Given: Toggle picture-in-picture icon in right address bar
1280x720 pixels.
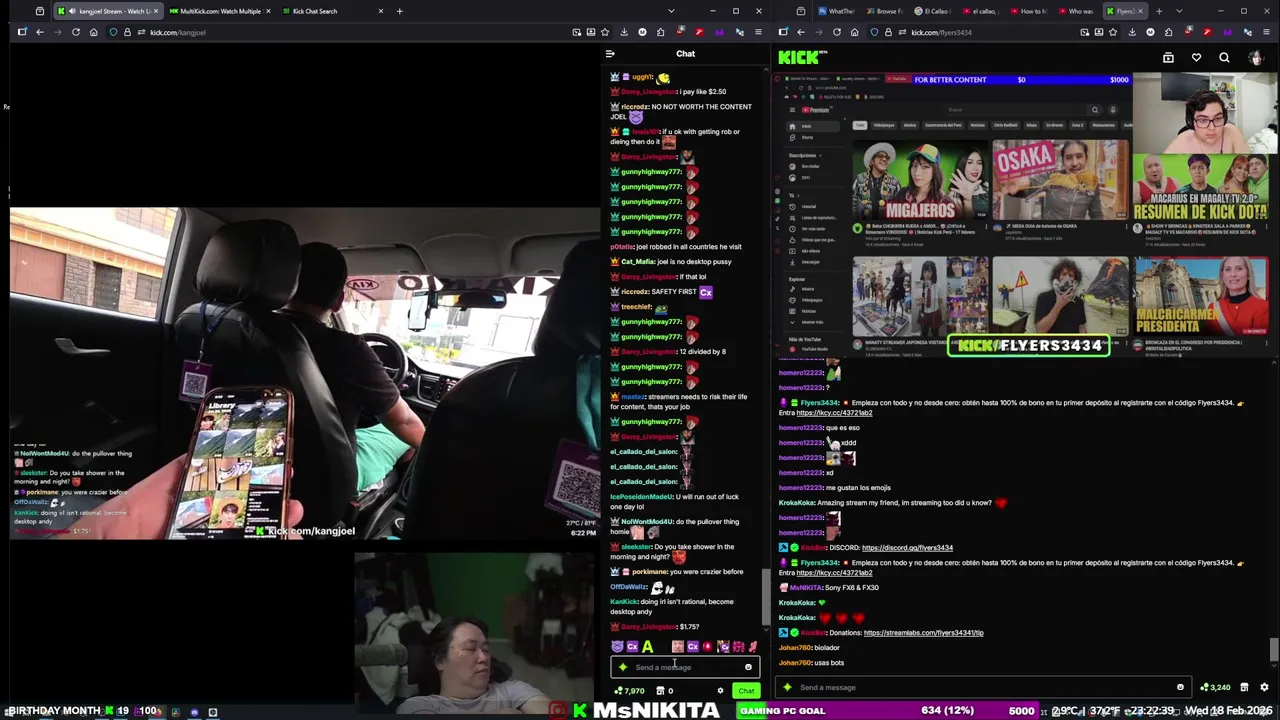Looking at the screenshot, I should click(x=1084, y=32).
